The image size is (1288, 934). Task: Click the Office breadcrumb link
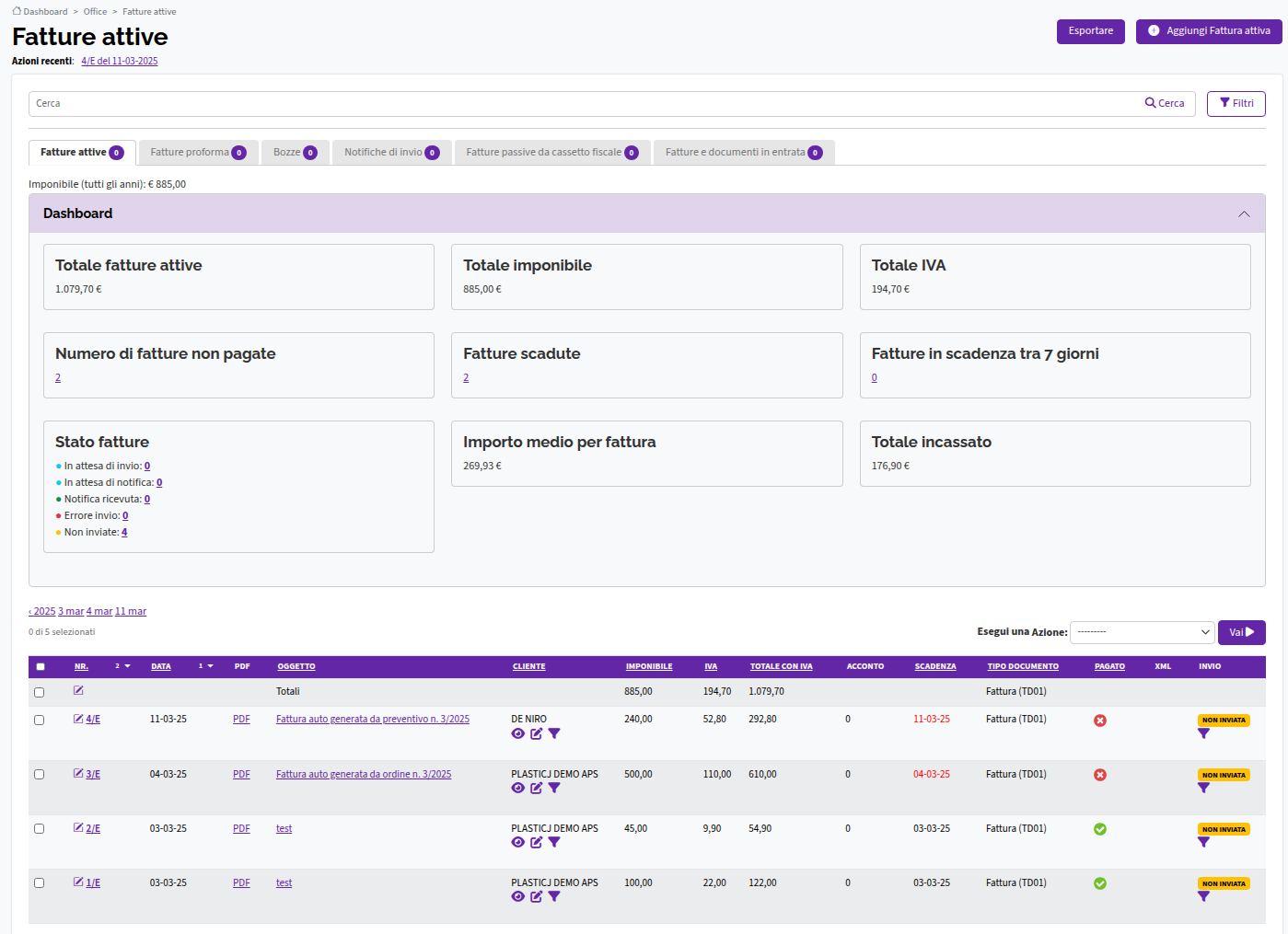click(95, 12)
